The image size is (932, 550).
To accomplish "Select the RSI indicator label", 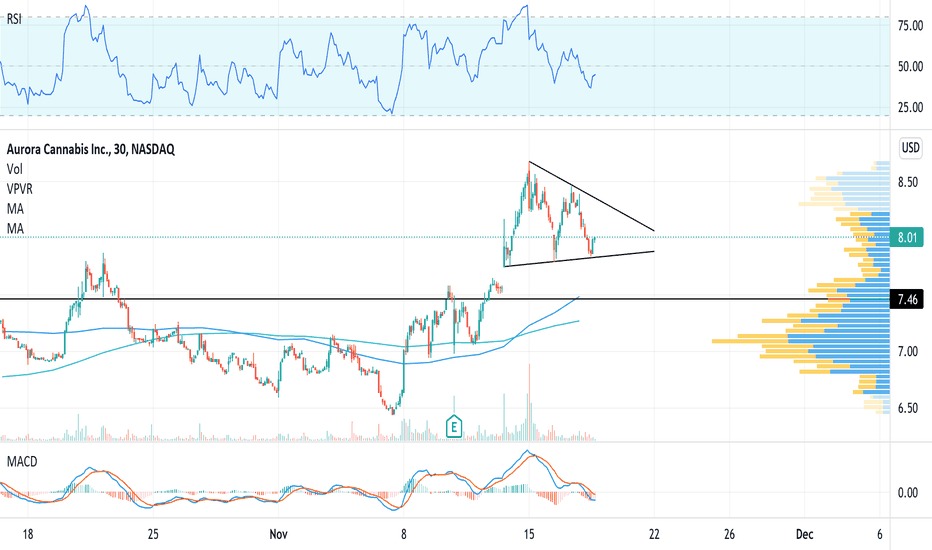I will [x=14, y=19].
